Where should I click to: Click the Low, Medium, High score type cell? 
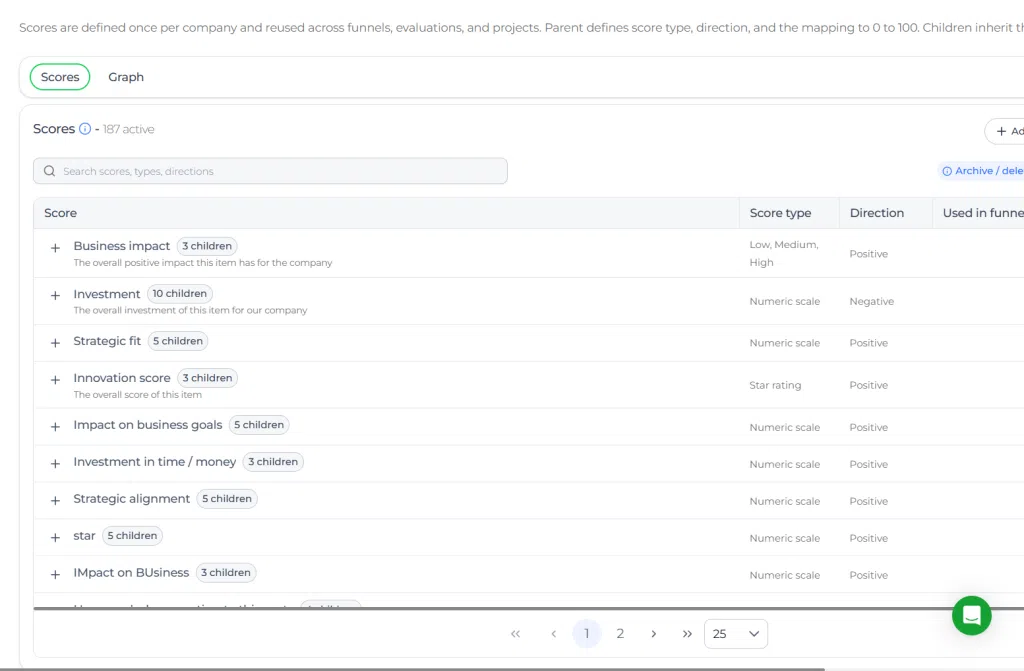click(784, 254)
